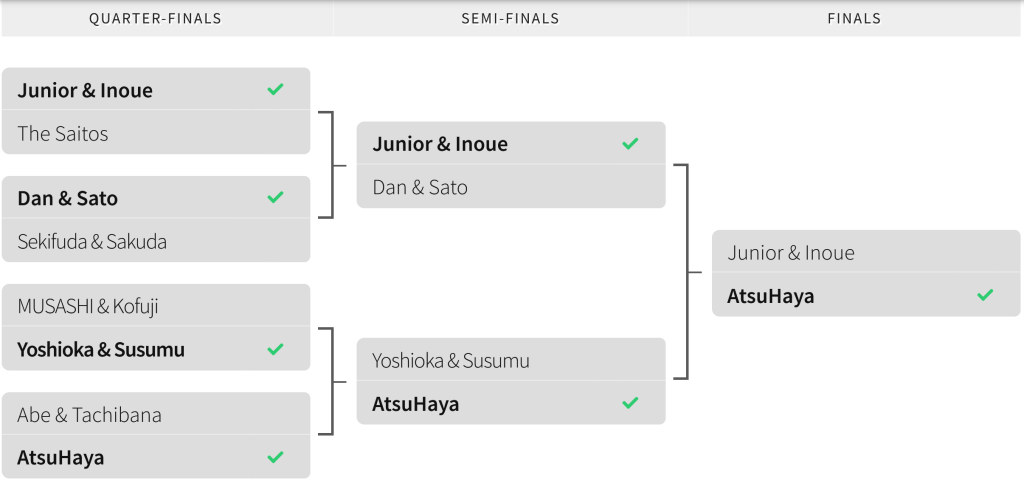This screenshot has width=1024, height=481.
Task: Open Sekifuda & Sakuda team entry
Action: pos(156,241)
